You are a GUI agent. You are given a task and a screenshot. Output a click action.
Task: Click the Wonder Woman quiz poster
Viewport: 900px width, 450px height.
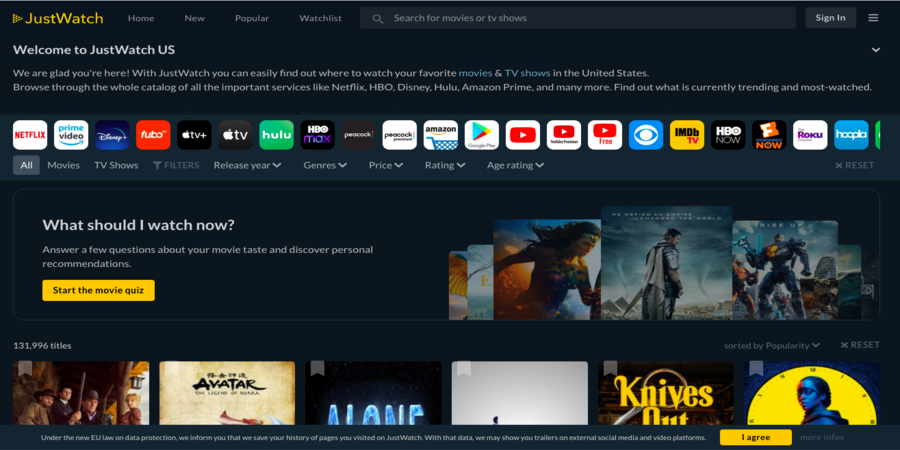[547, 269]
